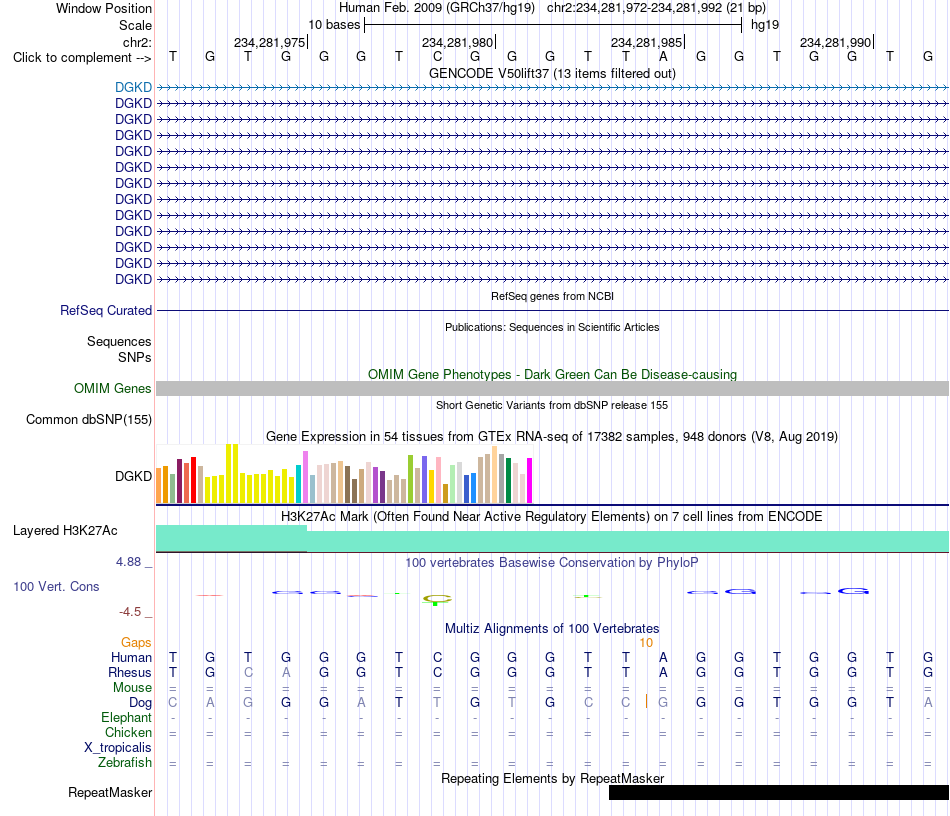The width and height of the screenshot is (950, 816).
Task: Click the 'Mouse' alignment row label
Action: [132, 688]
